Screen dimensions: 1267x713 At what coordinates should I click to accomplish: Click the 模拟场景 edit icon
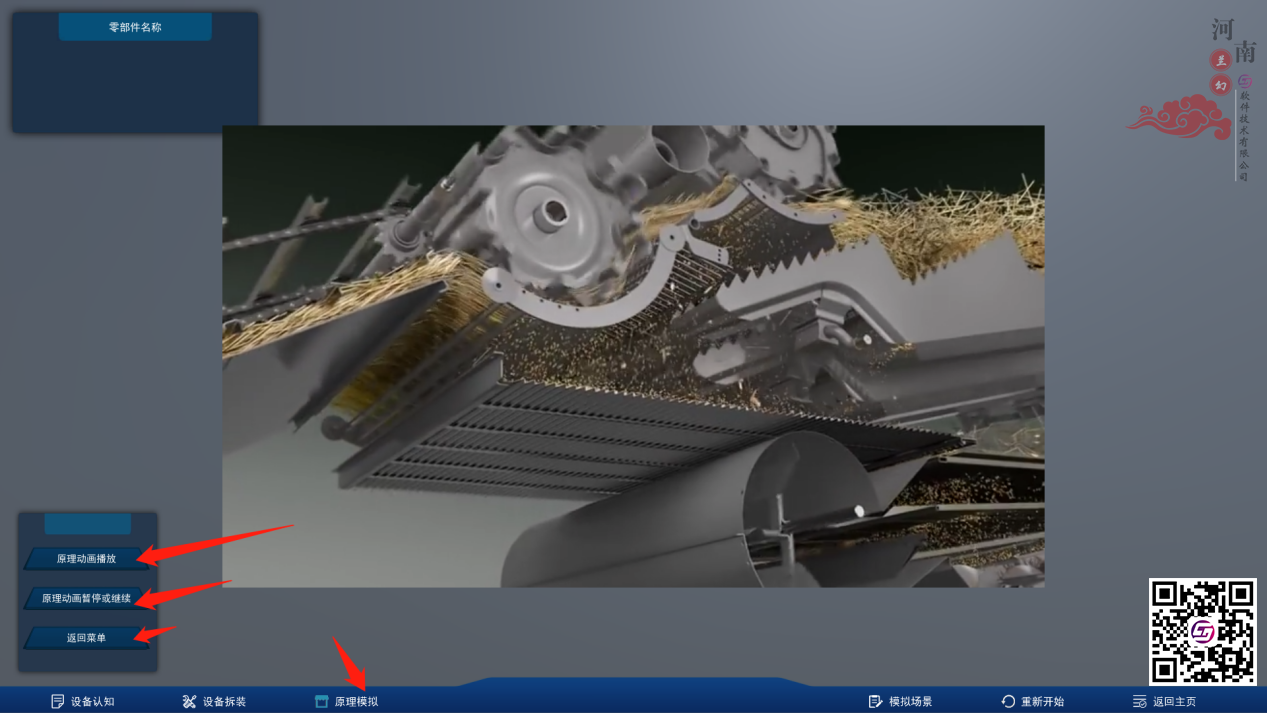click(x=875, y=702)
